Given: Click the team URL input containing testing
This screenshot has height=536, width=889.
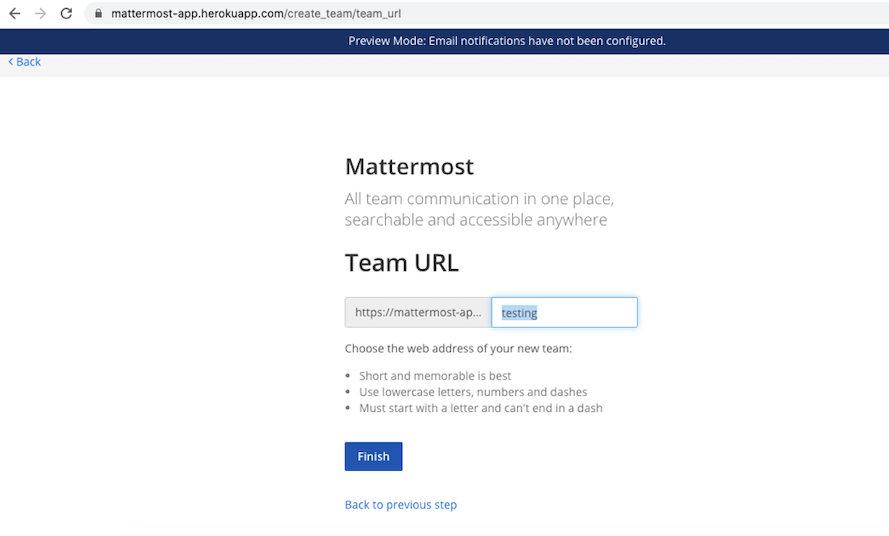Looking at the screenshot, I should (564, 313).
